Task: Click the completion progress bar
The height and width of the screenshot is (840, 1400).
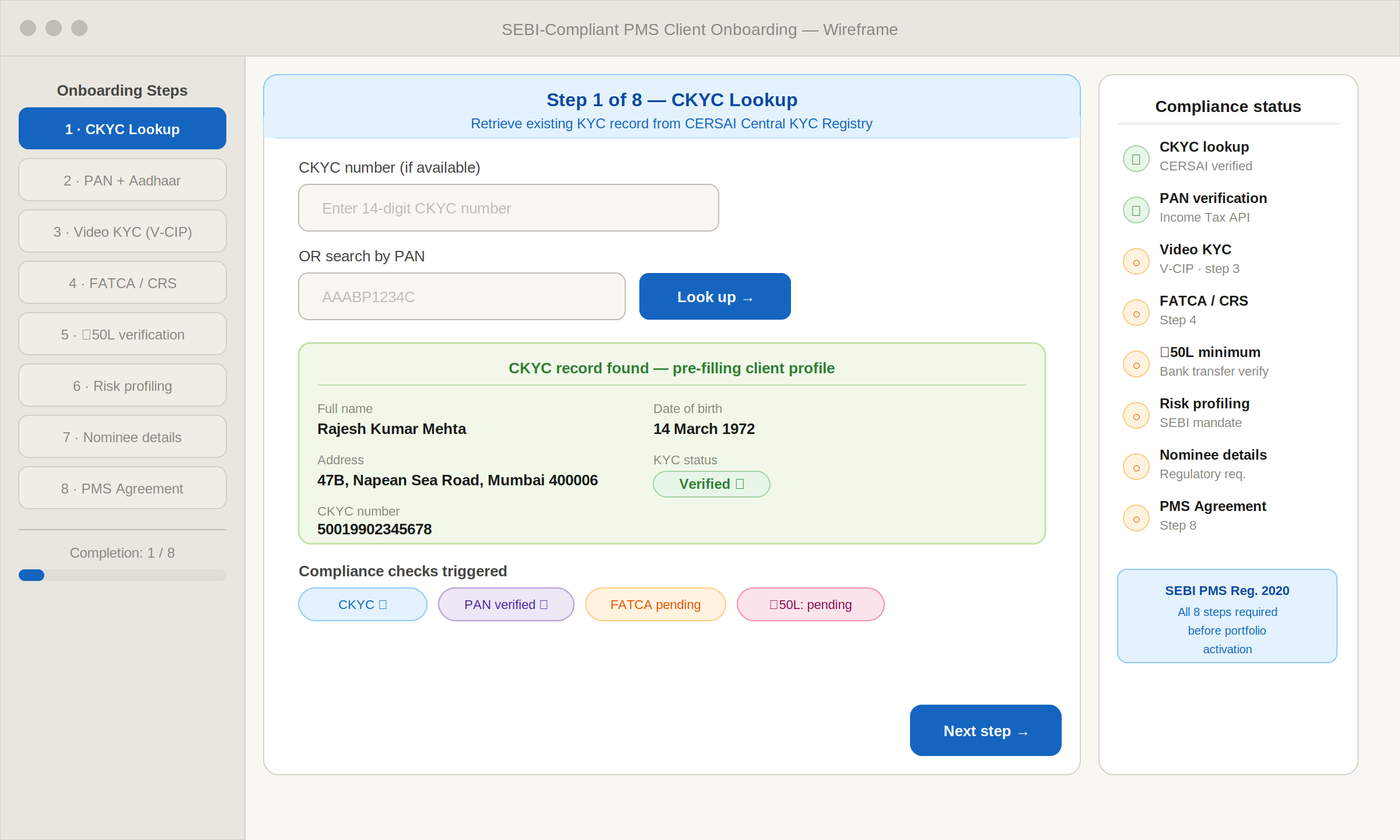Action: [123, 575]
